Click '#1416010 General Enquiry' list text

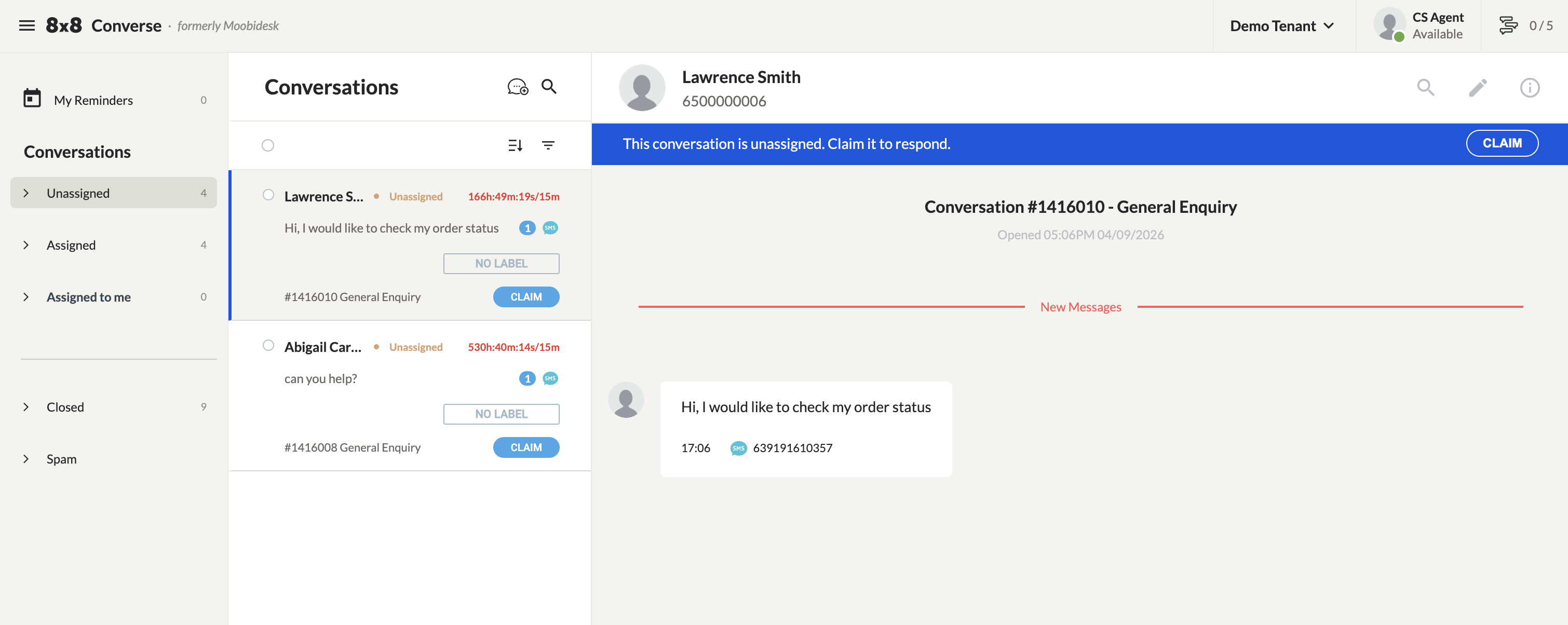tap(352, 296)
